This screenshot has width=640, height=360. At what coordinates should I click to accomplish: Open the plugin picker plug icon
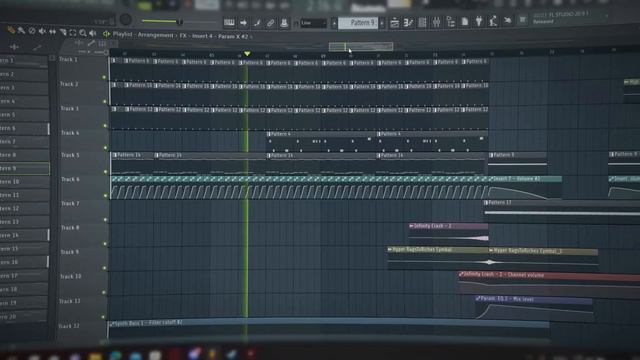click(479, 21)
